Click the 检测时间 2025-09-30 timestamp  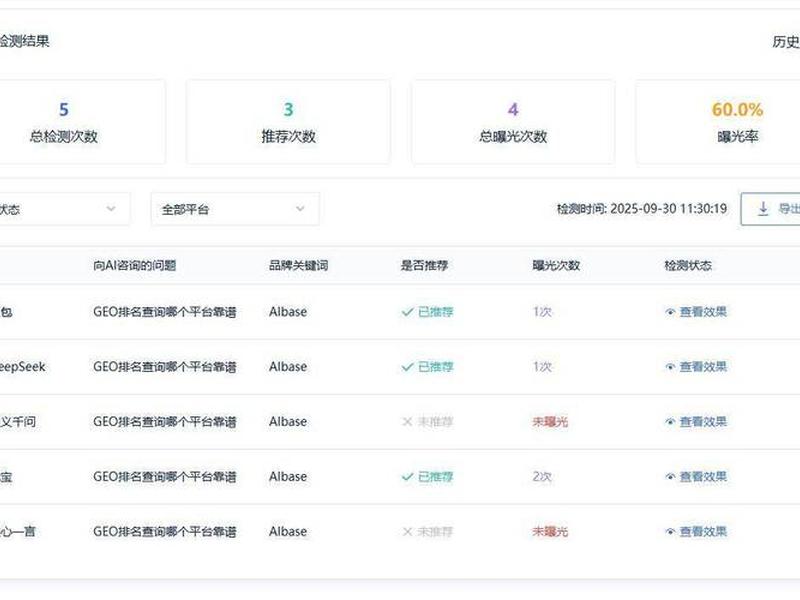pos(642,209)
